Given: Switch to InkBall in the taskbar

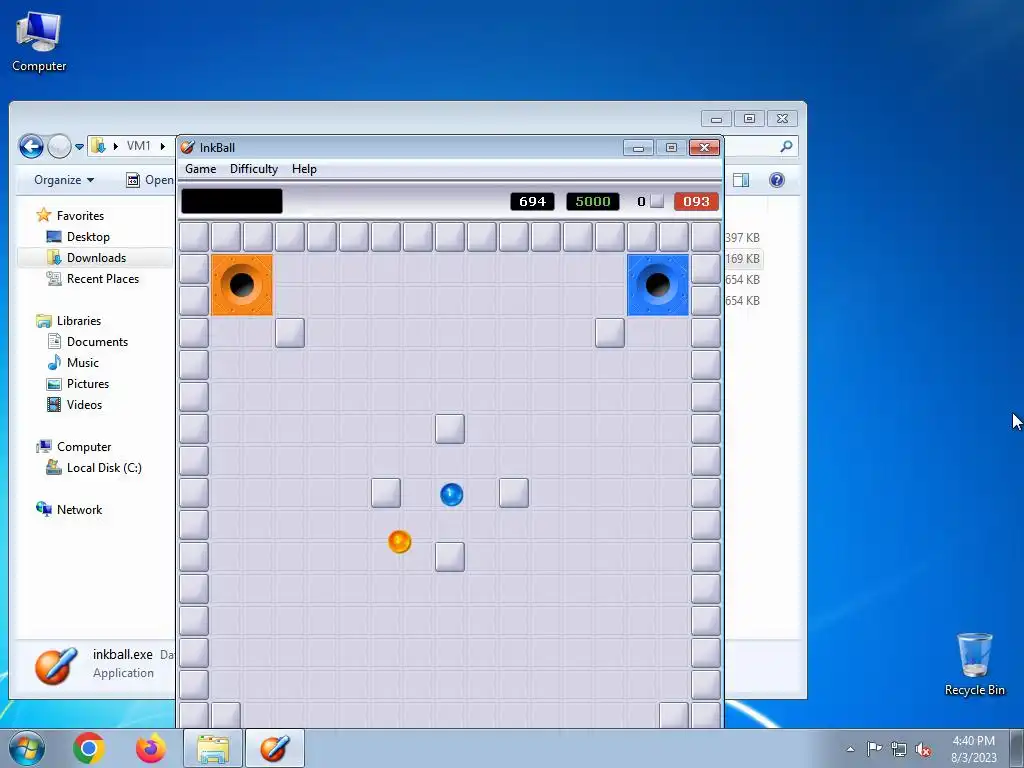Looking at the screenshot, I should tap(275, 748).
